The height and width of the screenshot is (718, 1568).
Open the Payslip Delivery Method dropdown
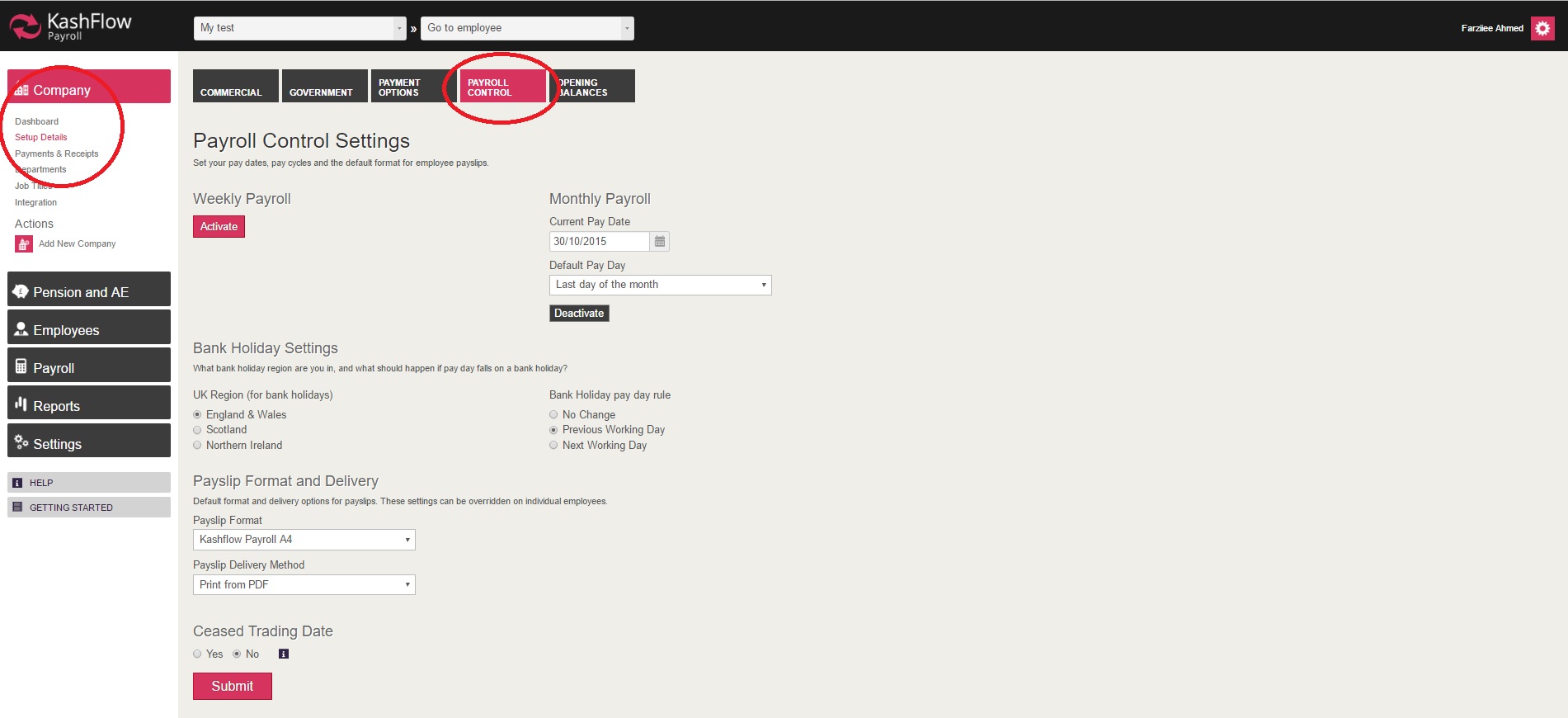click(304, 585)
